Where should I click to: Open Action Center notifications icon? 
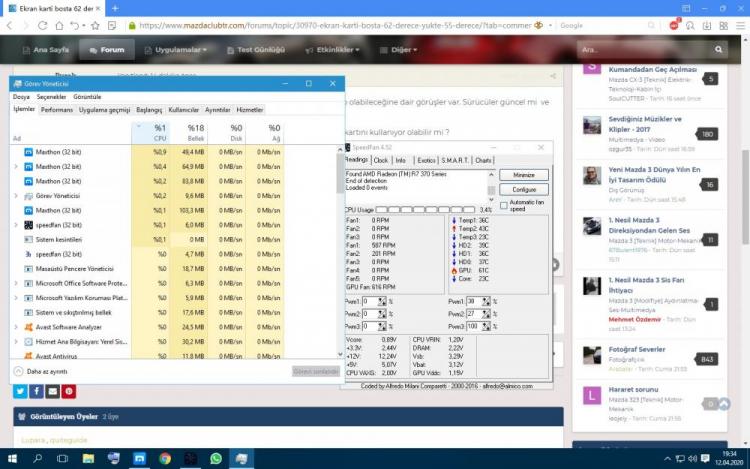[x=705, y=459]
